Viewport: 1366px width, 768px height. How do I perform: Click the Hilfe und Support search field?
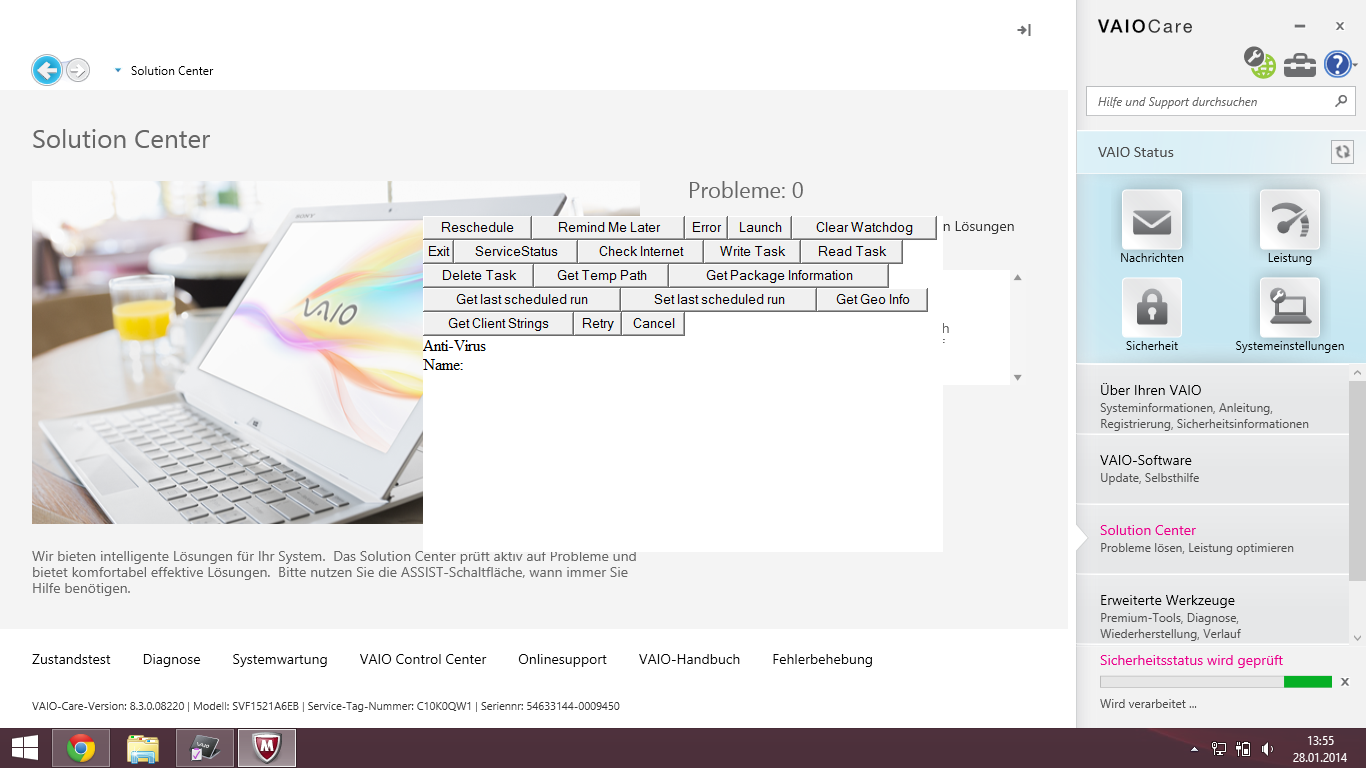pos(1200,101)
